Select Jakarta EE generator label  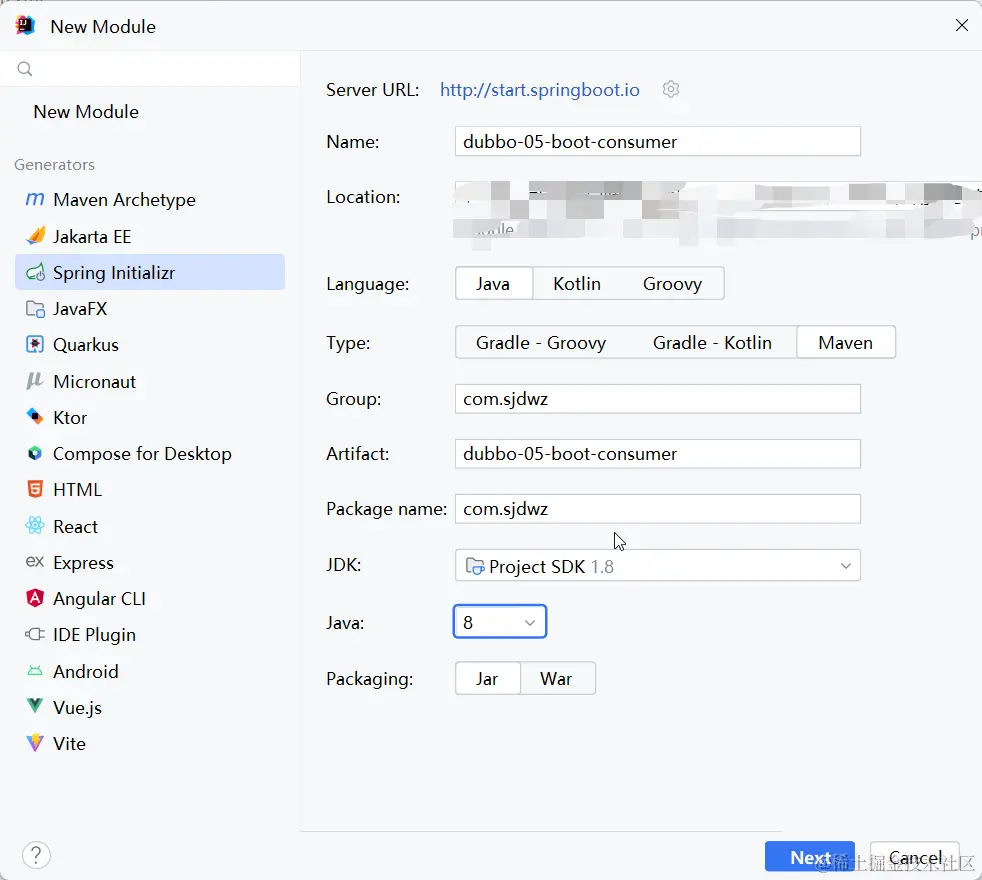tap(92, 236)
